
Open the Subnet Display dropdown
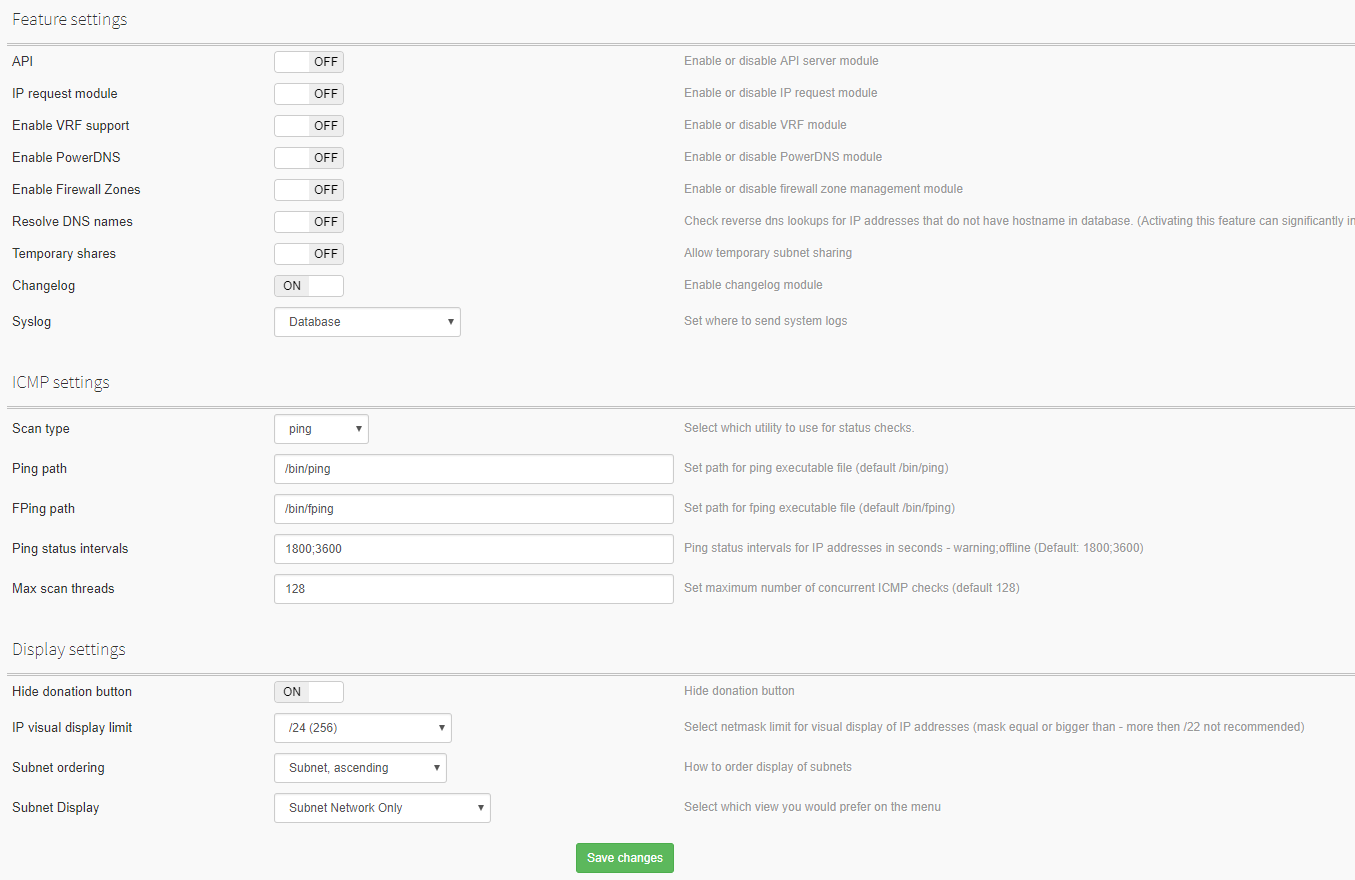[382, 807]
